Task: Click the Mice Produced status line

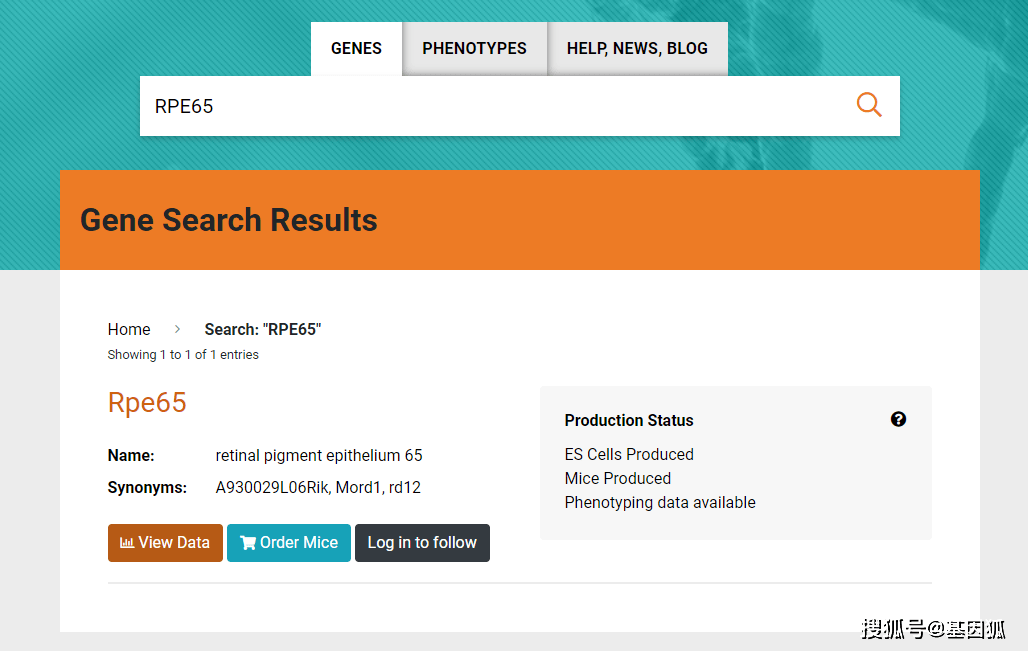Action: 617,478
